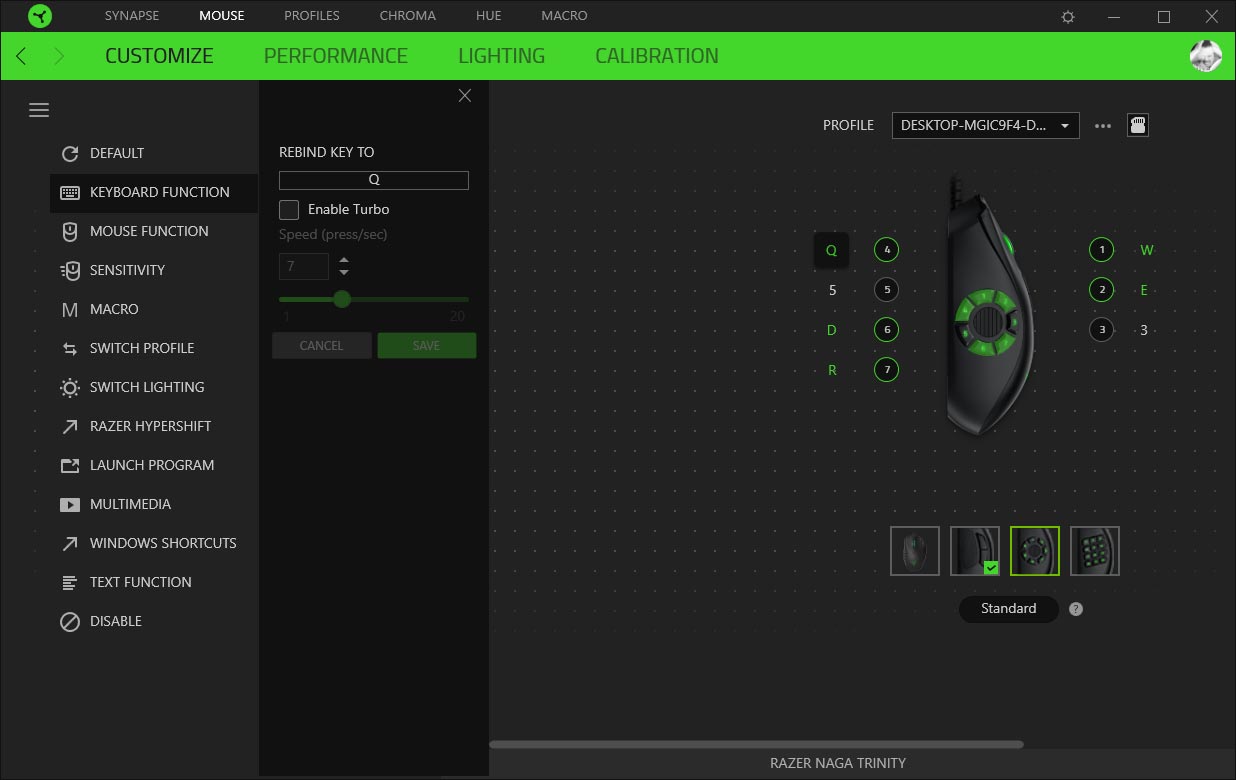
Task: Switch to the Lighting tab
Action: (501, 56)
